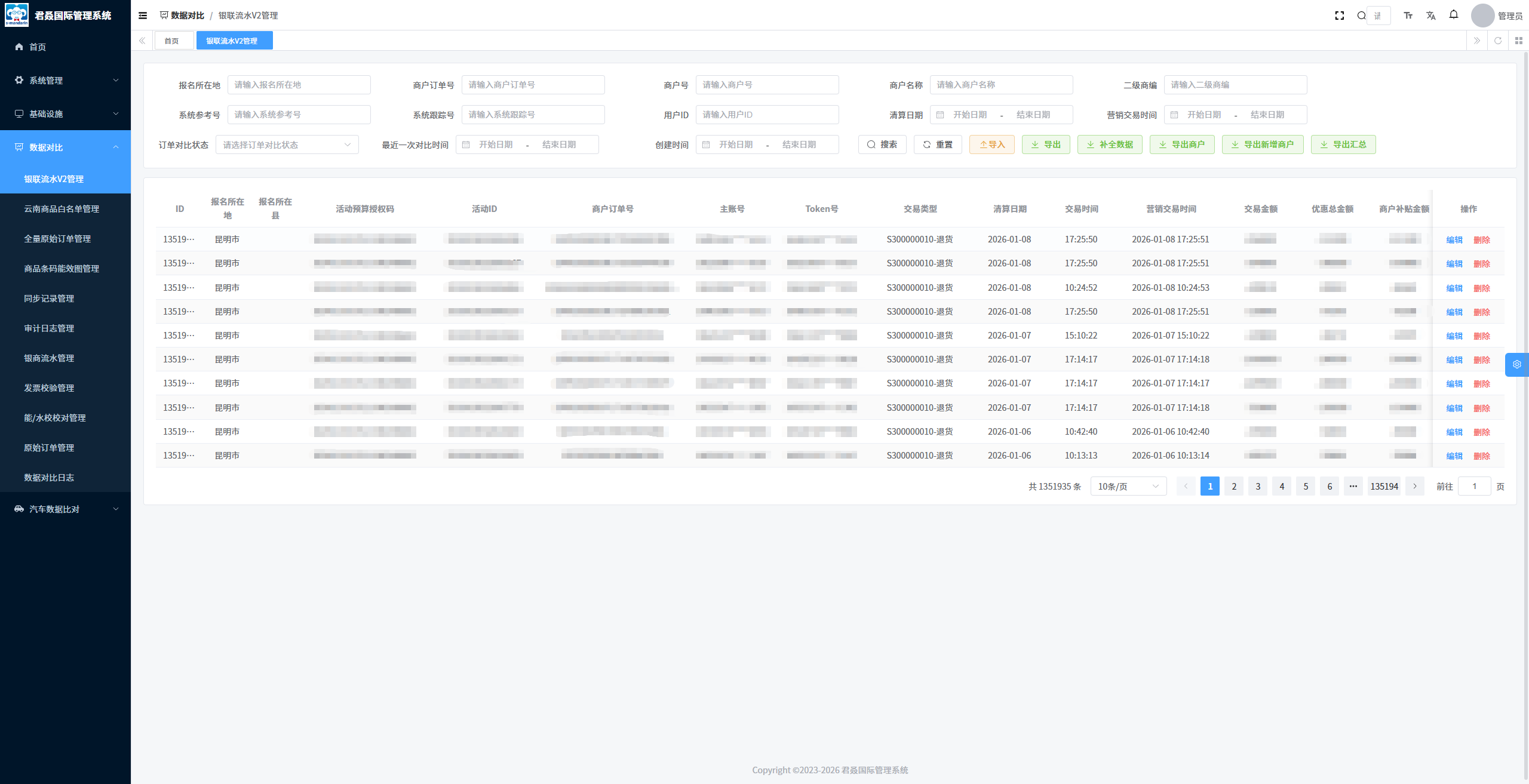This screenshot has height=784, width=1529.
Task: Click 编辑 link in first row
Action: (x=1454, y=239)
